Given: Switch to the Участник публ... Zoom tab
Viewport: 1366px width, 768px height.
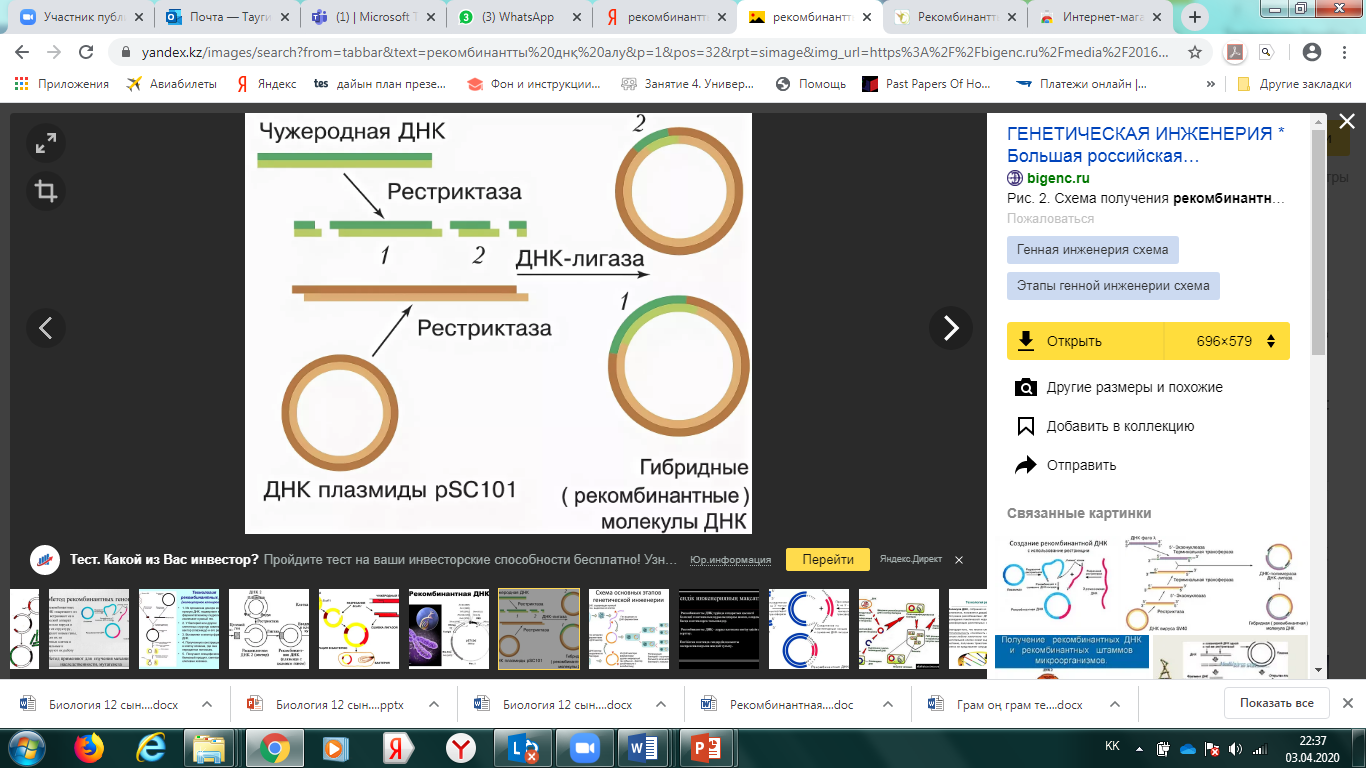Looking at the screenshot, I should pos(82,17).
